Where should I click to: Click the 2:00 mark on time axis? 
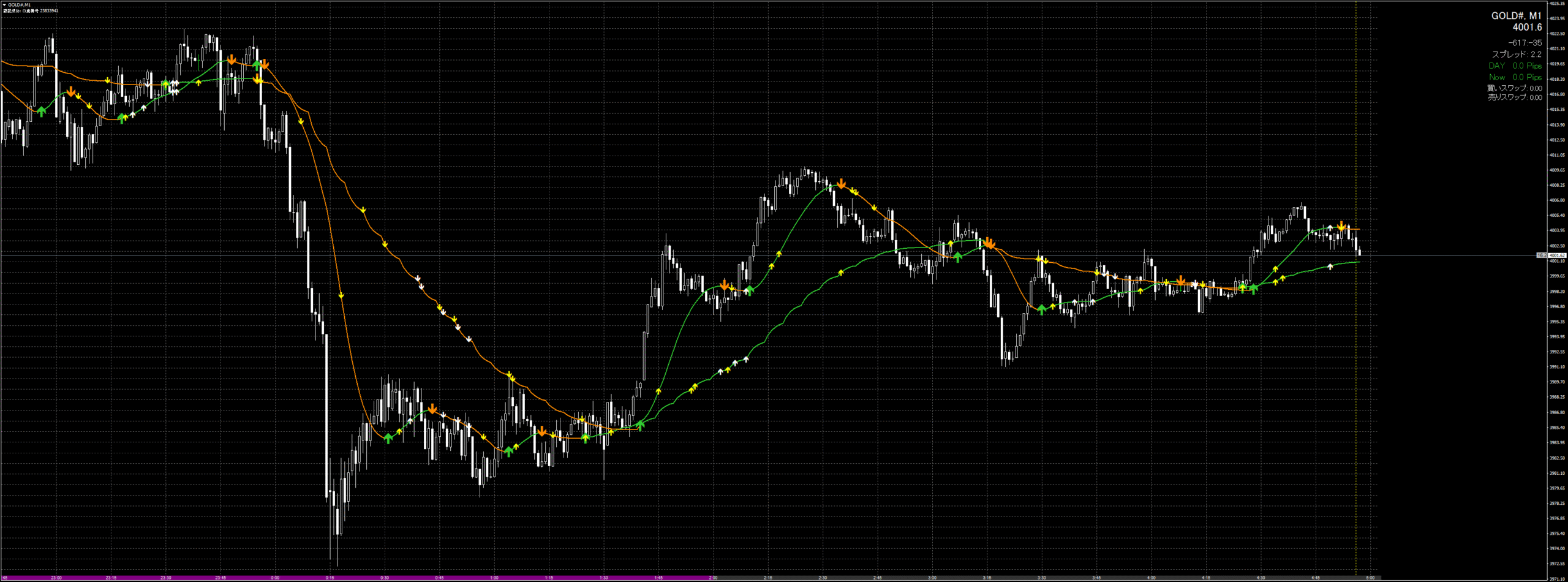[713, 578]
